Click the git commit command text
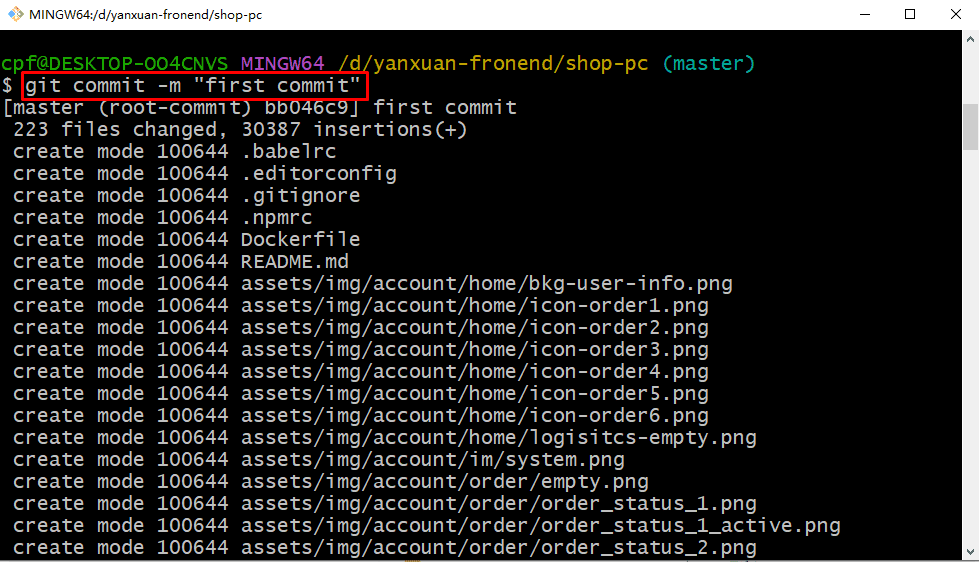979x562 pixels. 193,86
